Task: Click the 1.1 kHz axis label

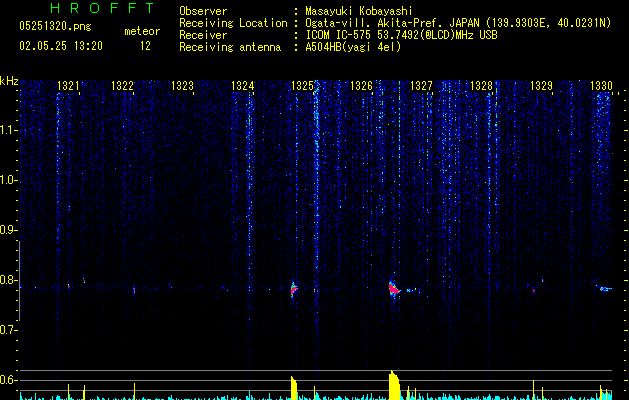Action: (x=8, y=131)
